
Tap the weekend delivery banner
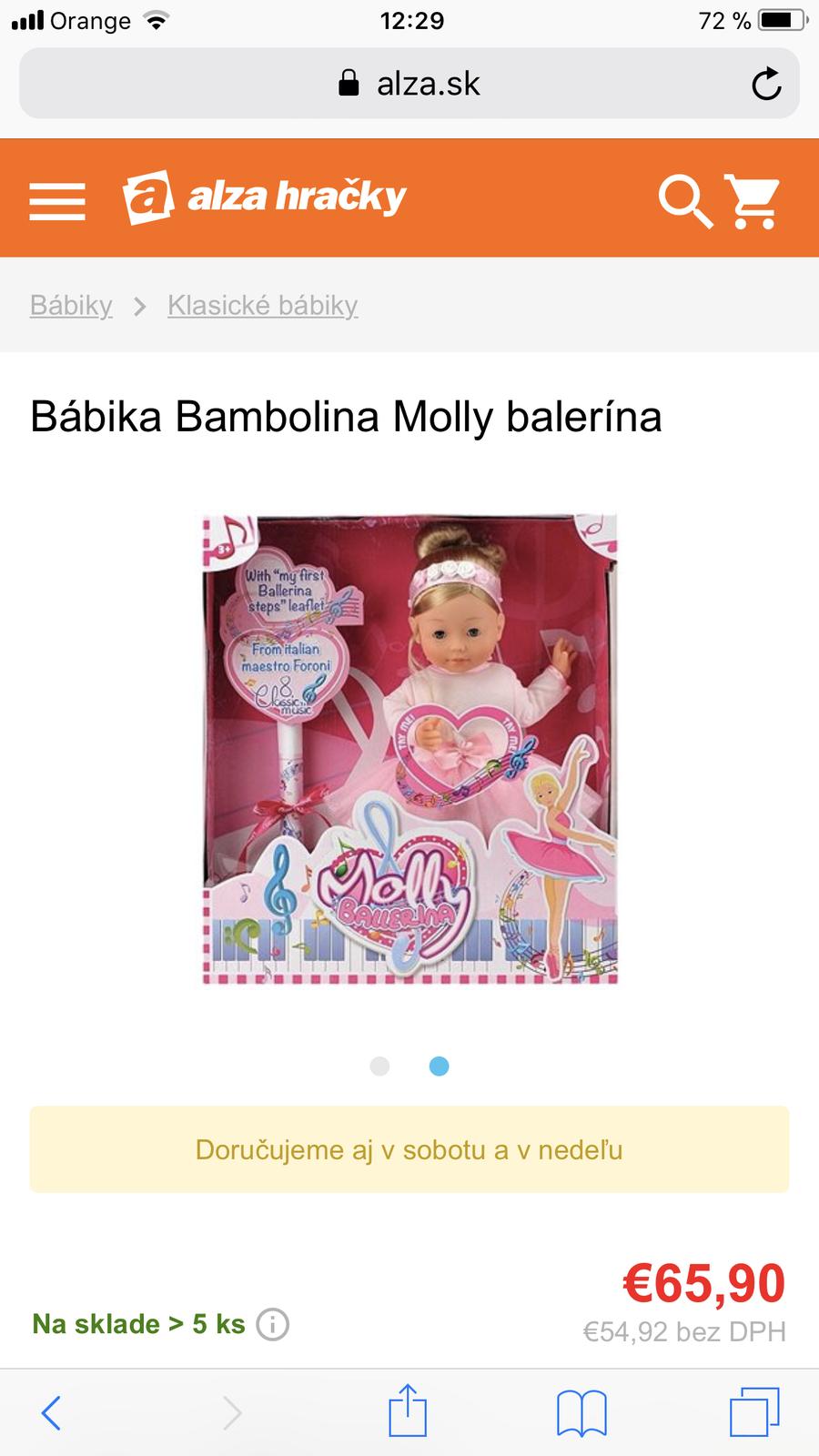409,1149
